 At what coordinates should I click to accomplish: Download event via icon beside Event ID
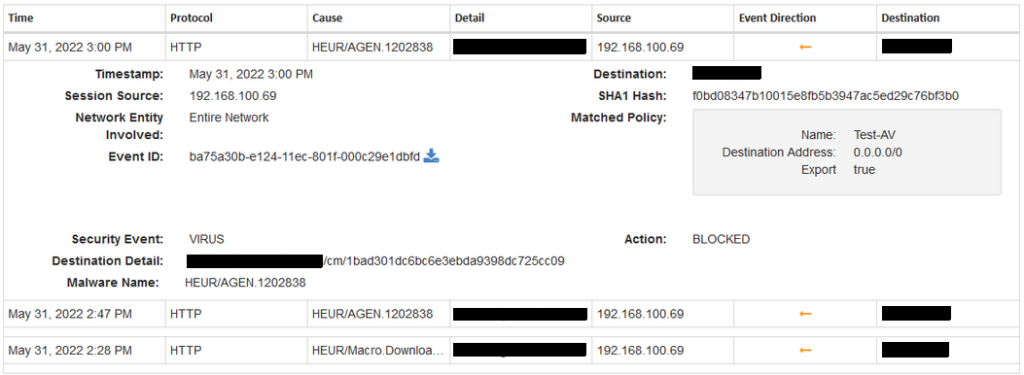(431, 156)
